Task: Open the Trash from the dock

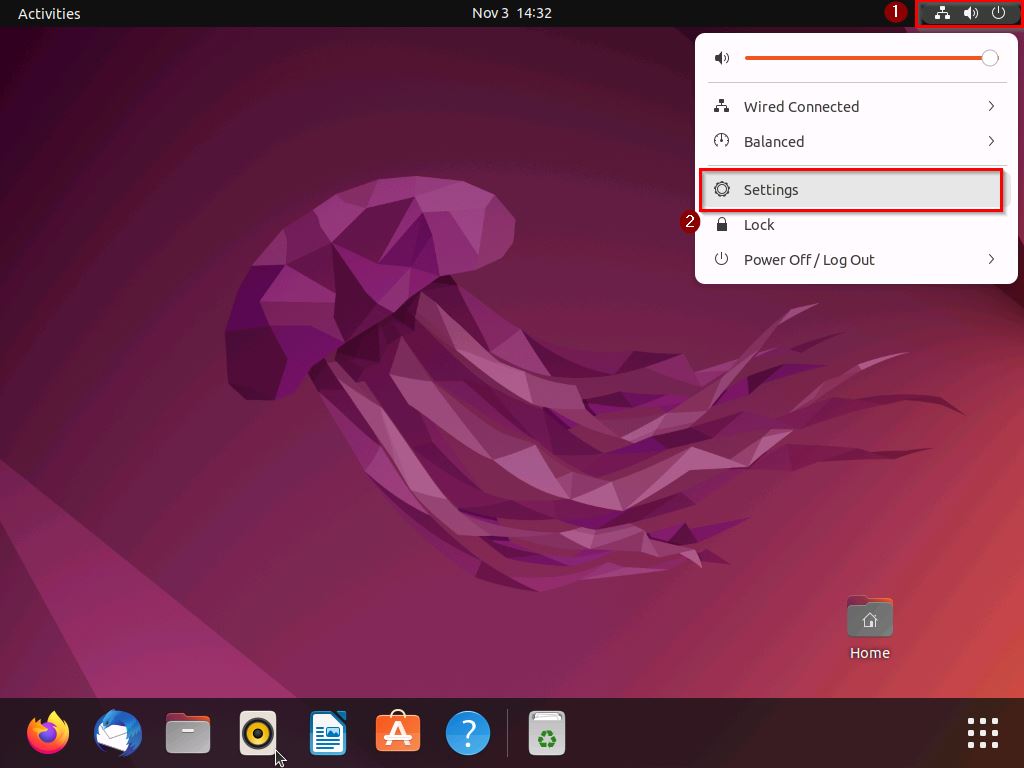Action: (x=546, y=733)
